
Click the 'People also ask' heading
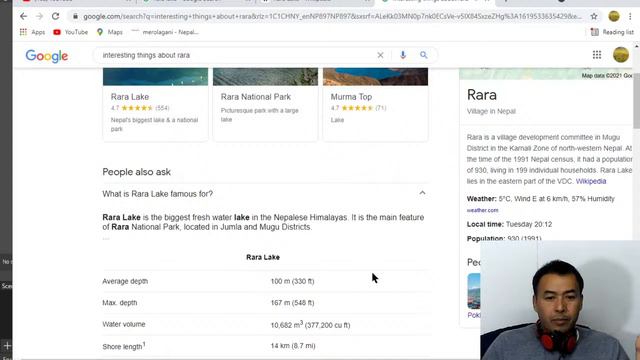click(136, 172)
